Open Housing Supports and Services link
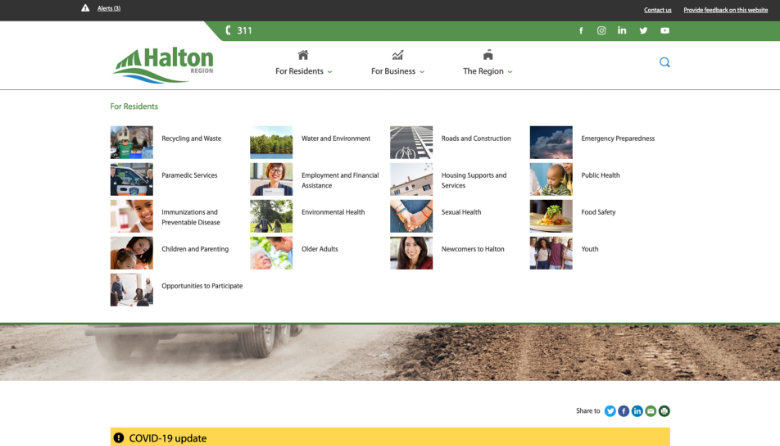This screenshot has height=446, width=780. coord(474,180)
